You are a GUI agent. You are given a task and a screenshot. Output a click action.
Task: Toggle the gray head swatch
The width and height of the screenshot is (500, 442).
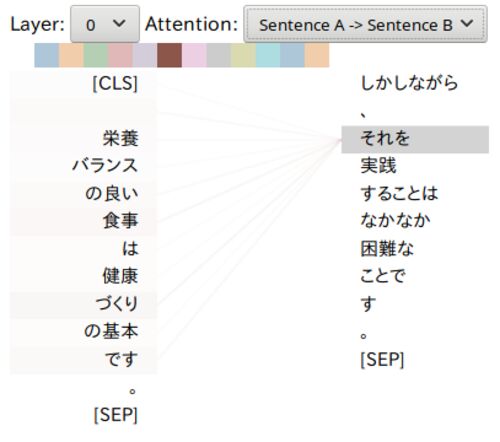[219, 55]
